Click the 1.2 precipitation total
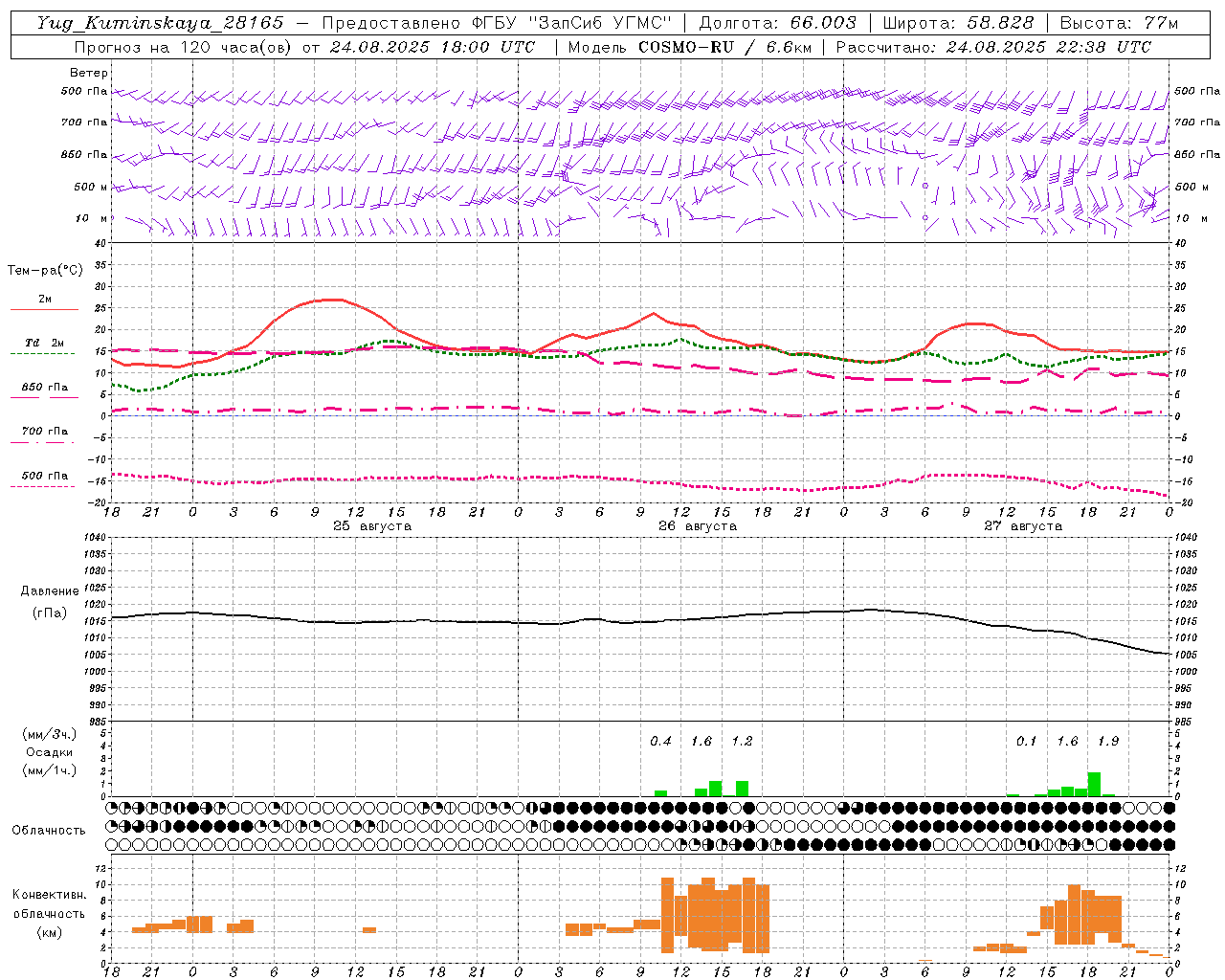The width and height of the screenshot is (1225, 980). 742,741
